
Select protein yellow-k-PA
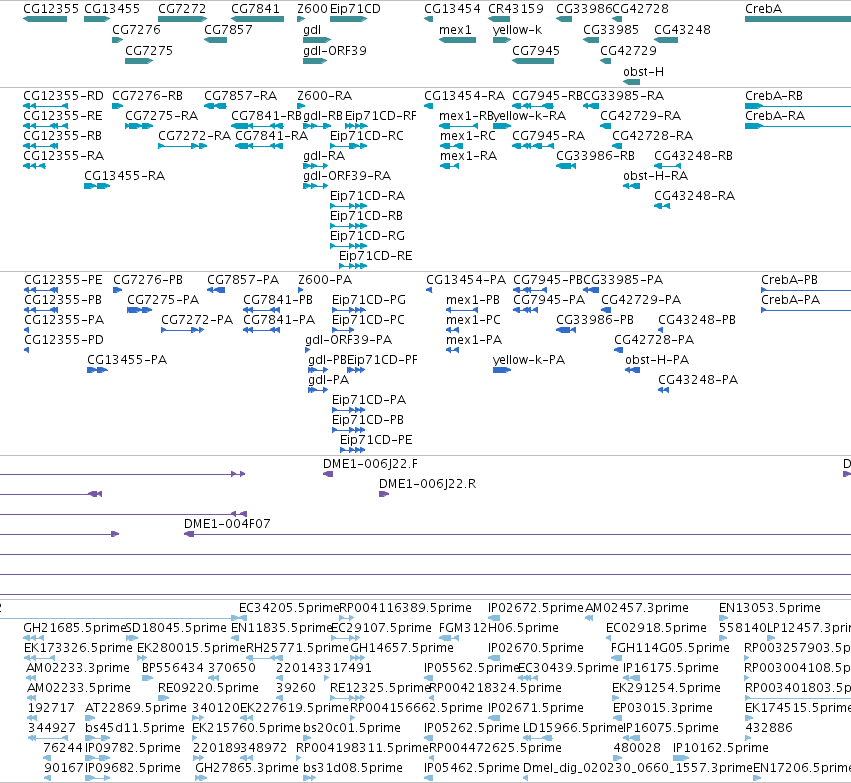pos(529,360)
